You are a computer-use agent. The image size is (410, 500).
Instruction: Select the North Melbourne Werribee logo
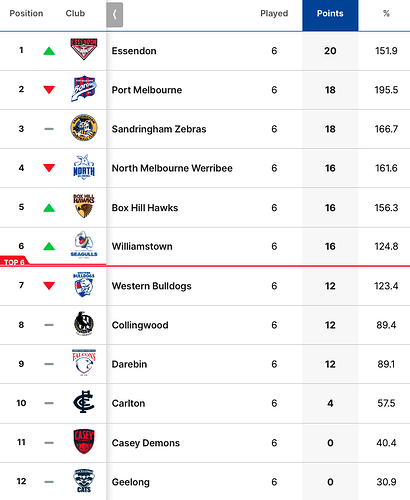tap(84, 167)
